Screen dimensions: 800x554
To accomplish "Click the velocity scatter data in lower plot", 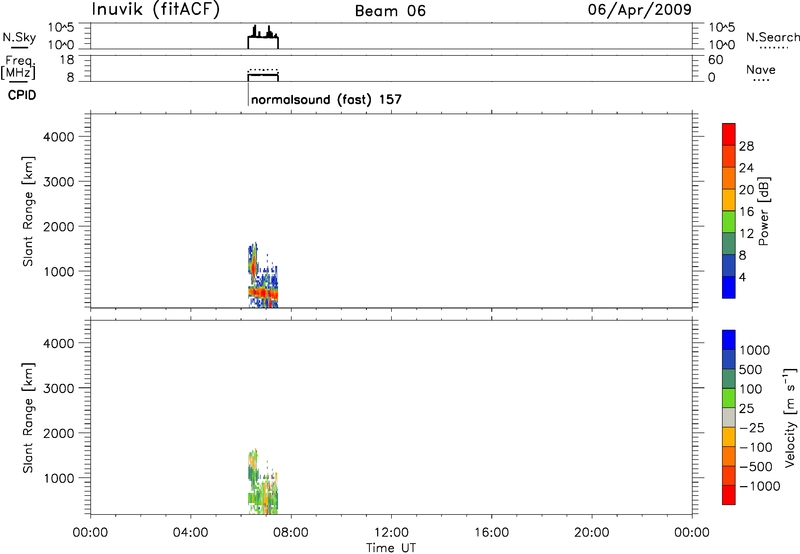I will click(x=263, y=482).
